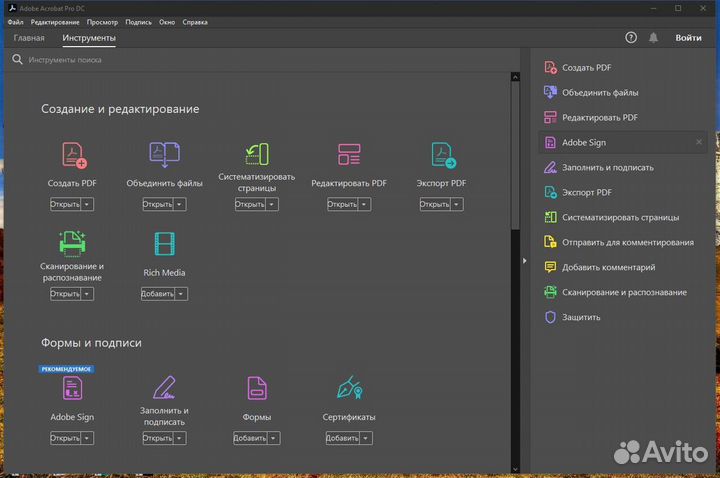720x478 pixels.
Task: Open the Файл menu
Action: 16,22
